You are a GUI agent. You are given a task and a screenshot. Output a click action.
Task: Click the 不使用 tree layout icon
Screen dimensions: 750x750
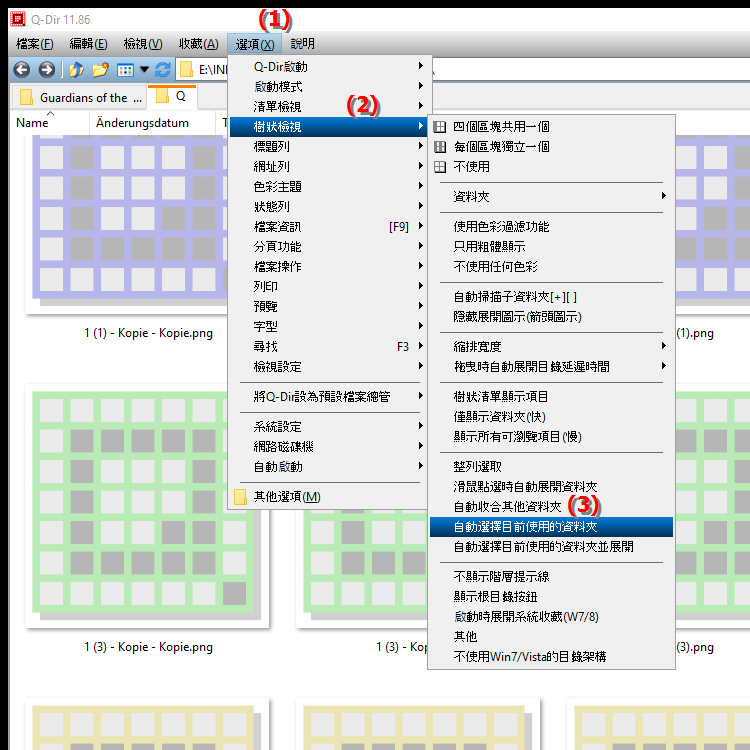440,167
